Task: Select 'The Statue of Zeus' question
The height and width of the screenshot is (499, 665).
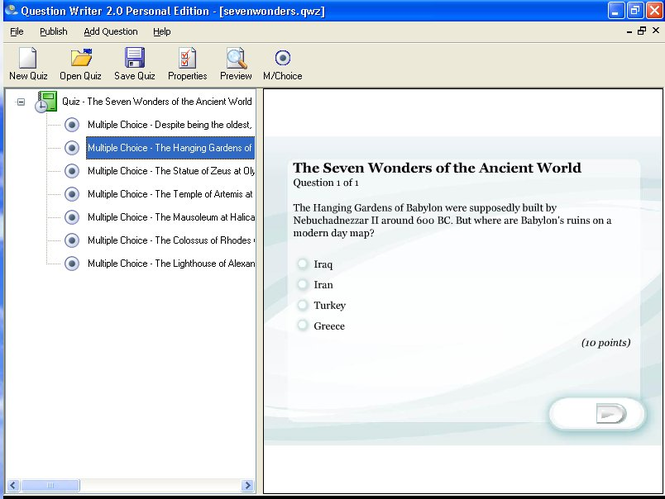Action: click(x=171, y=171)
